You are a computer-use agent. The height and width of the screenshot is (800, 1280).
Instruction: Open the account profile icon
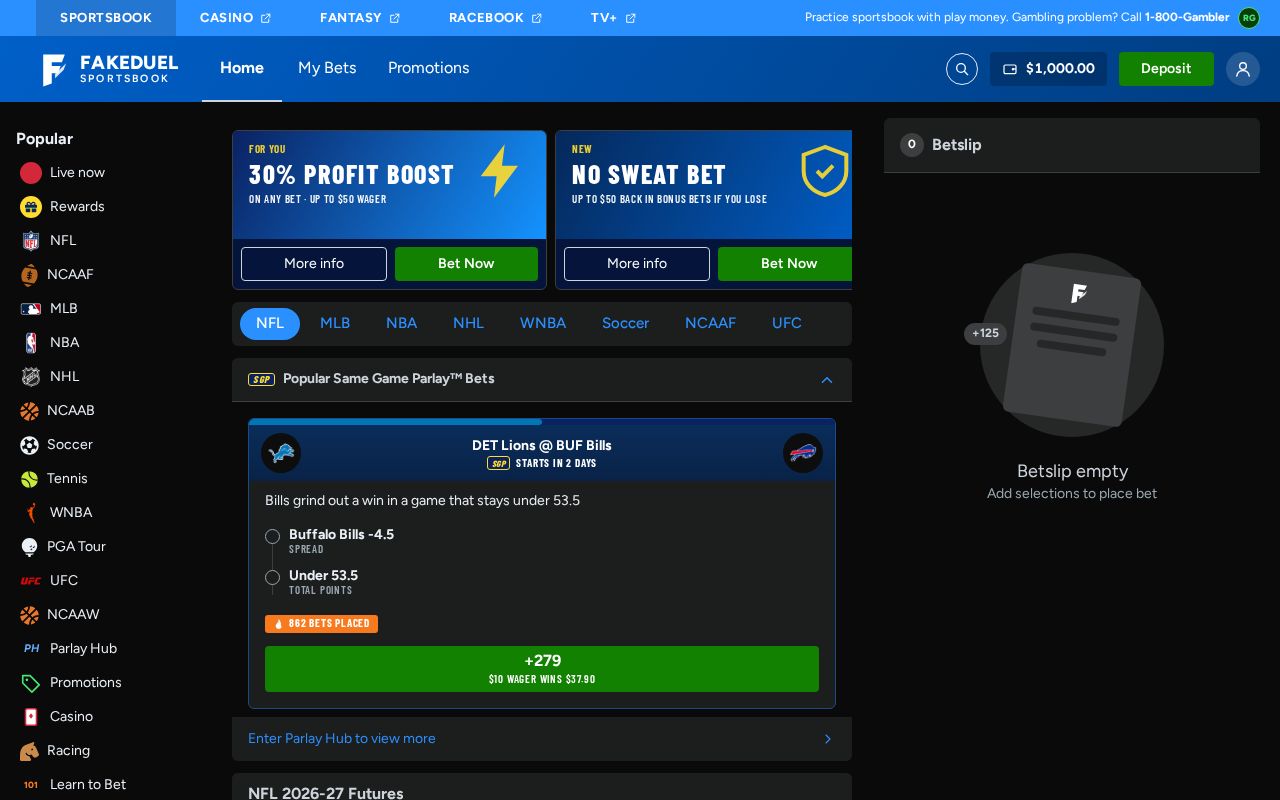click(x=1243, y=69)
